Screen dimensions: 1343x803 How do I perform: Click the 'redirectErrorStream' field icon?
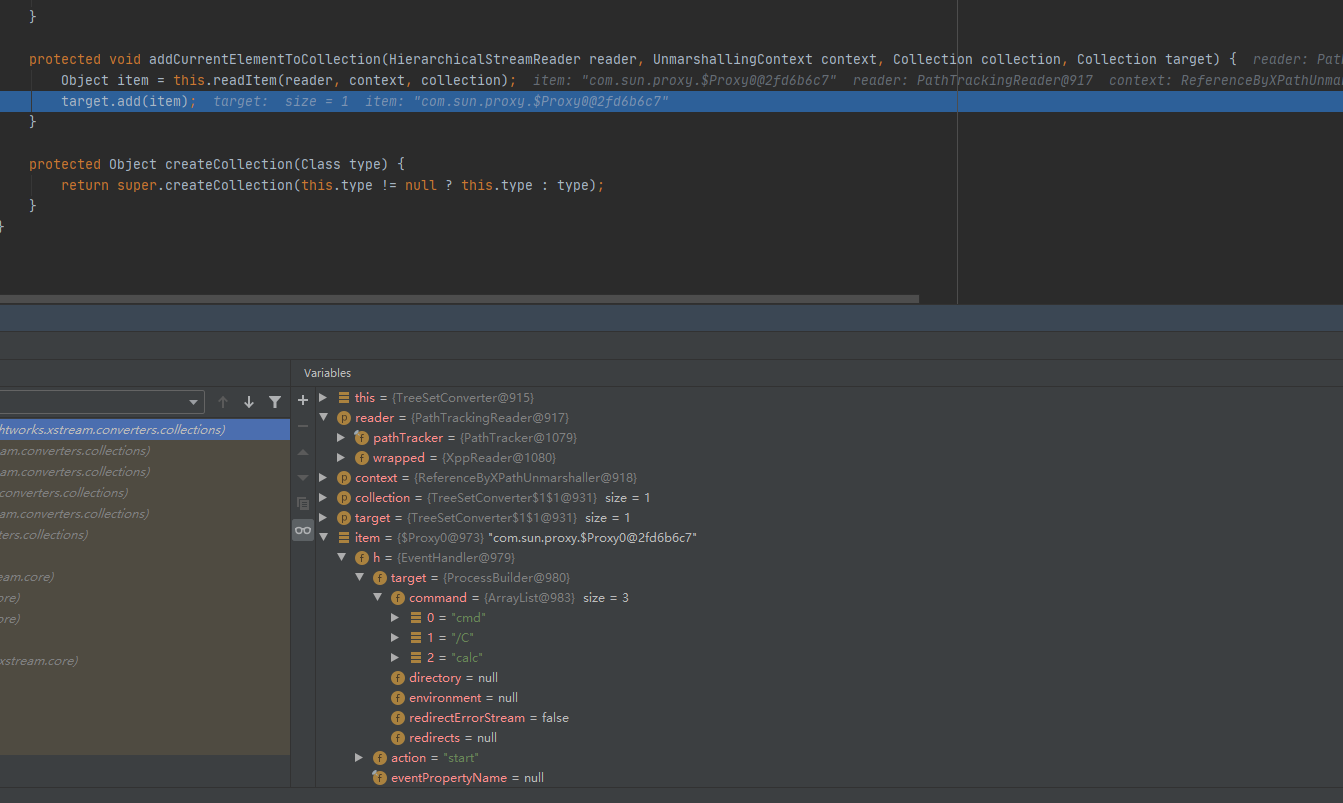tap(398, 717)
